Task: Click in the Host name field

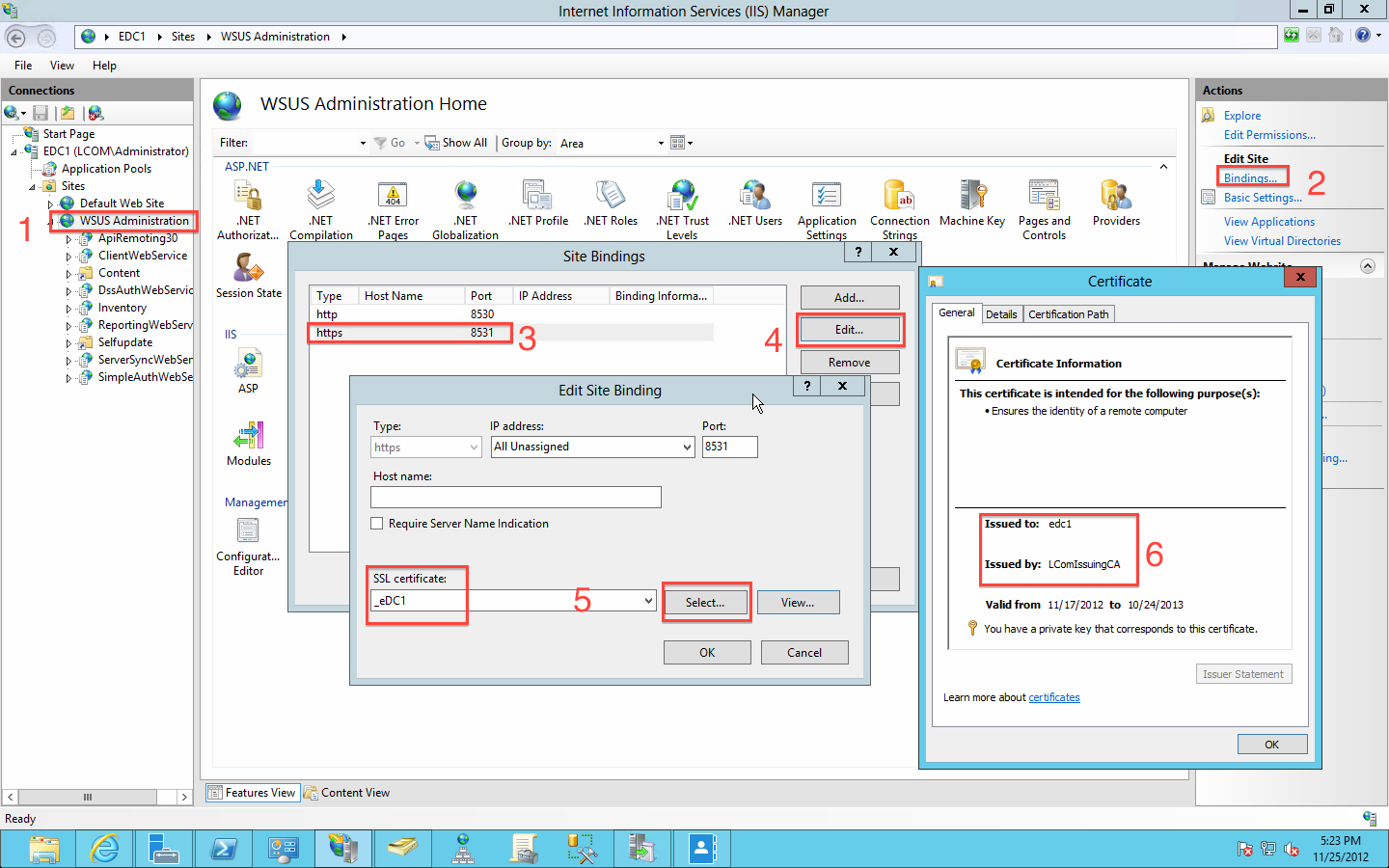Action: point(515,498)
